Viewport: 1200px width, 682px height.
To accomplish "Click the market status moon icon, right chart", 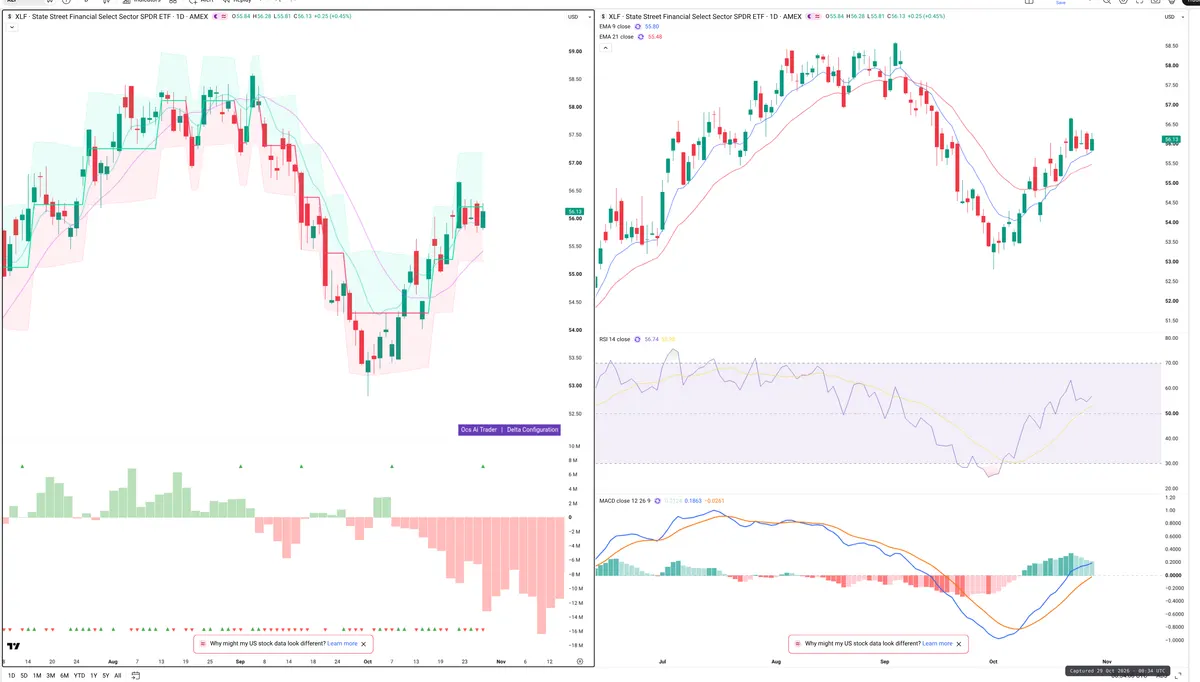I will 809,17.
